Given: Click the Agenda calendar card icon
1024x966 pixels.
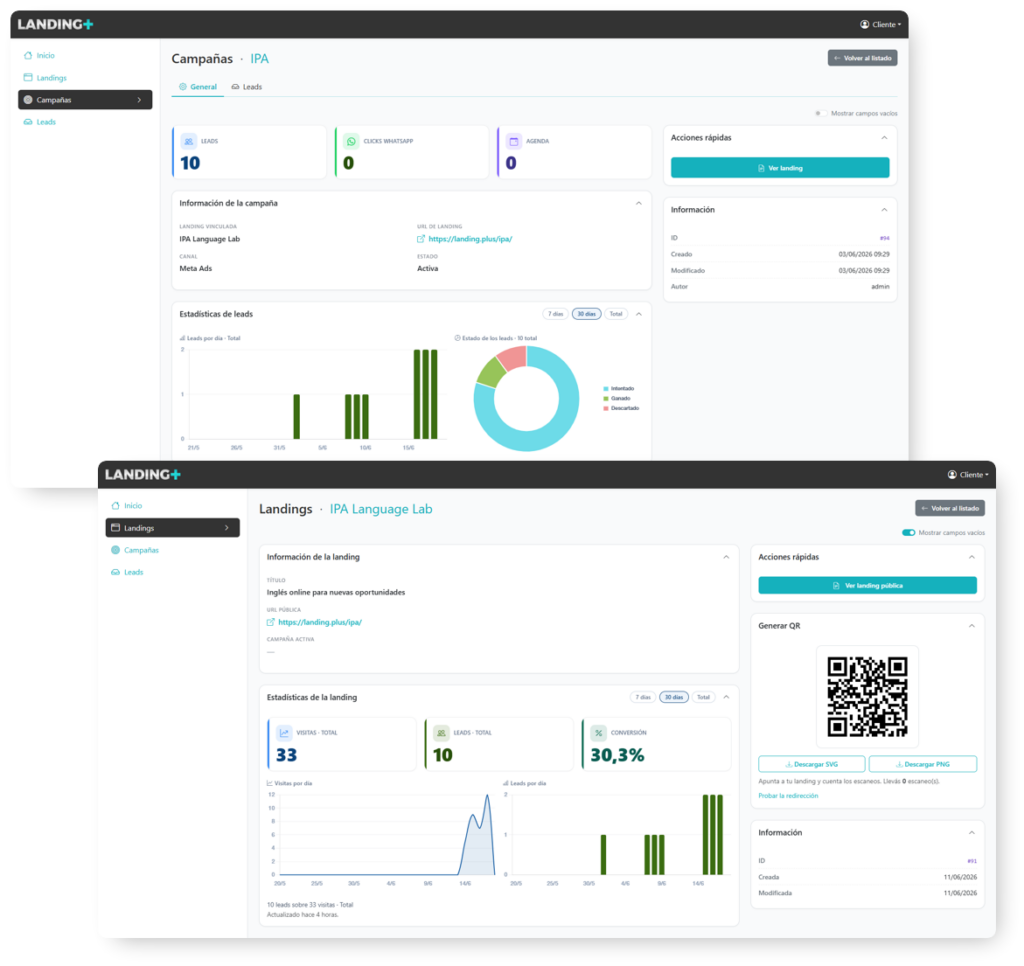Looking at the screenshot, I should click(x=514, y=141).
